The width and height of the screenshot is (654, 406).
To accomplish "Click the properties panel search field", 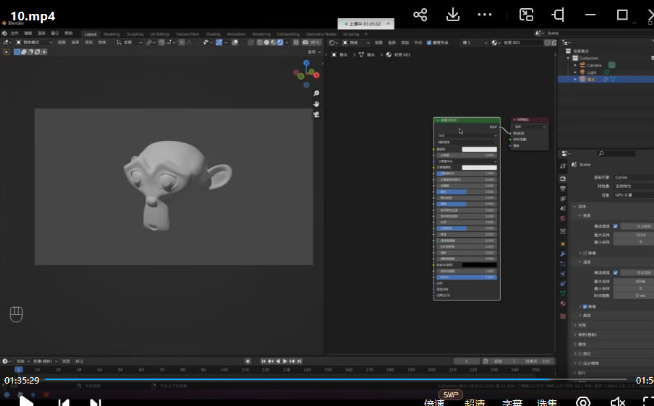I will (616, 154).
